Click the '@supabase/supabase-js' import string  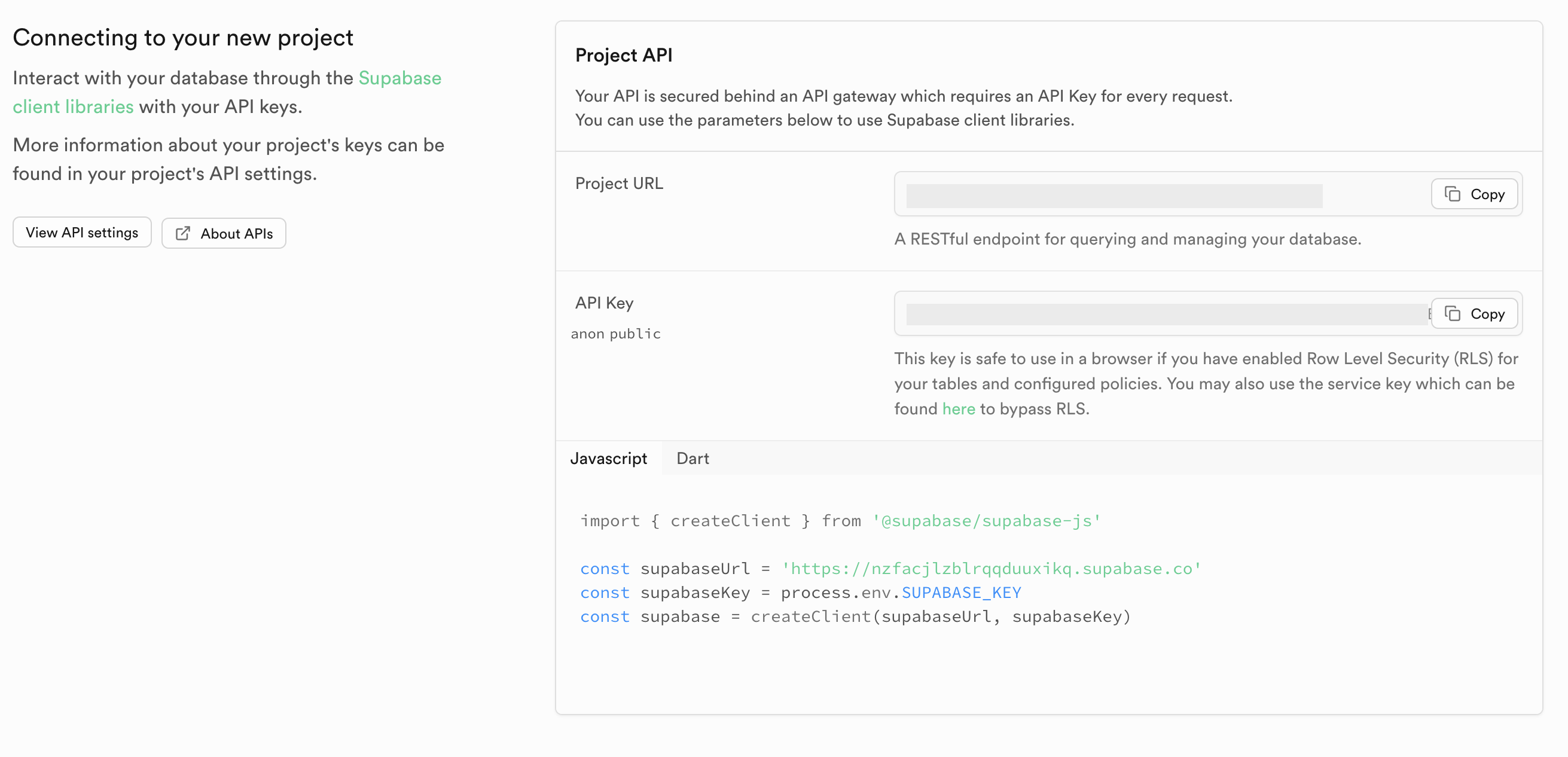point(986,521)
